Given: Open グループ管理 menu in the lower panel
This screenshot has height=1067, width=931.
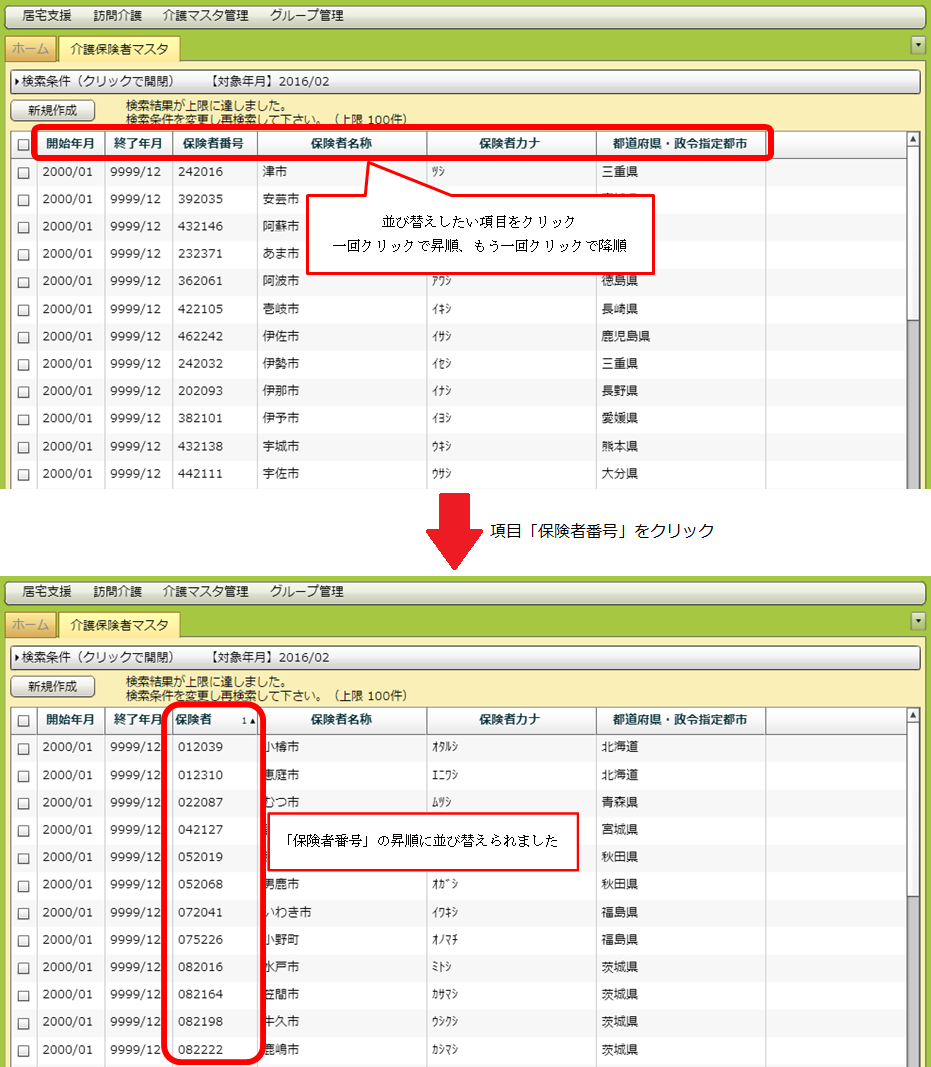Looking at the screenshot, I should [306, 592].
